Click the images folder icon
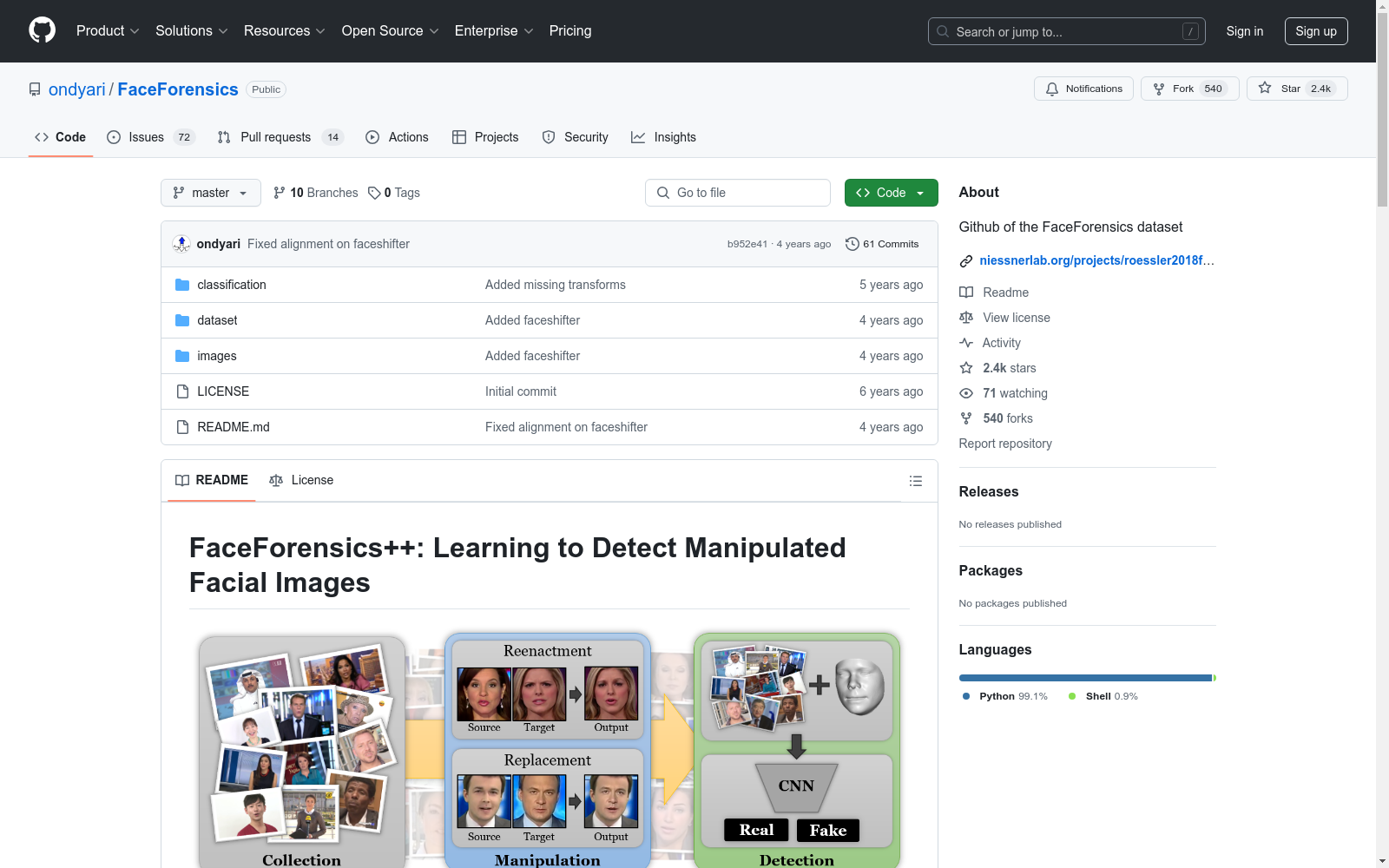This screenshot has width=1389, height=868. (182, 356)
